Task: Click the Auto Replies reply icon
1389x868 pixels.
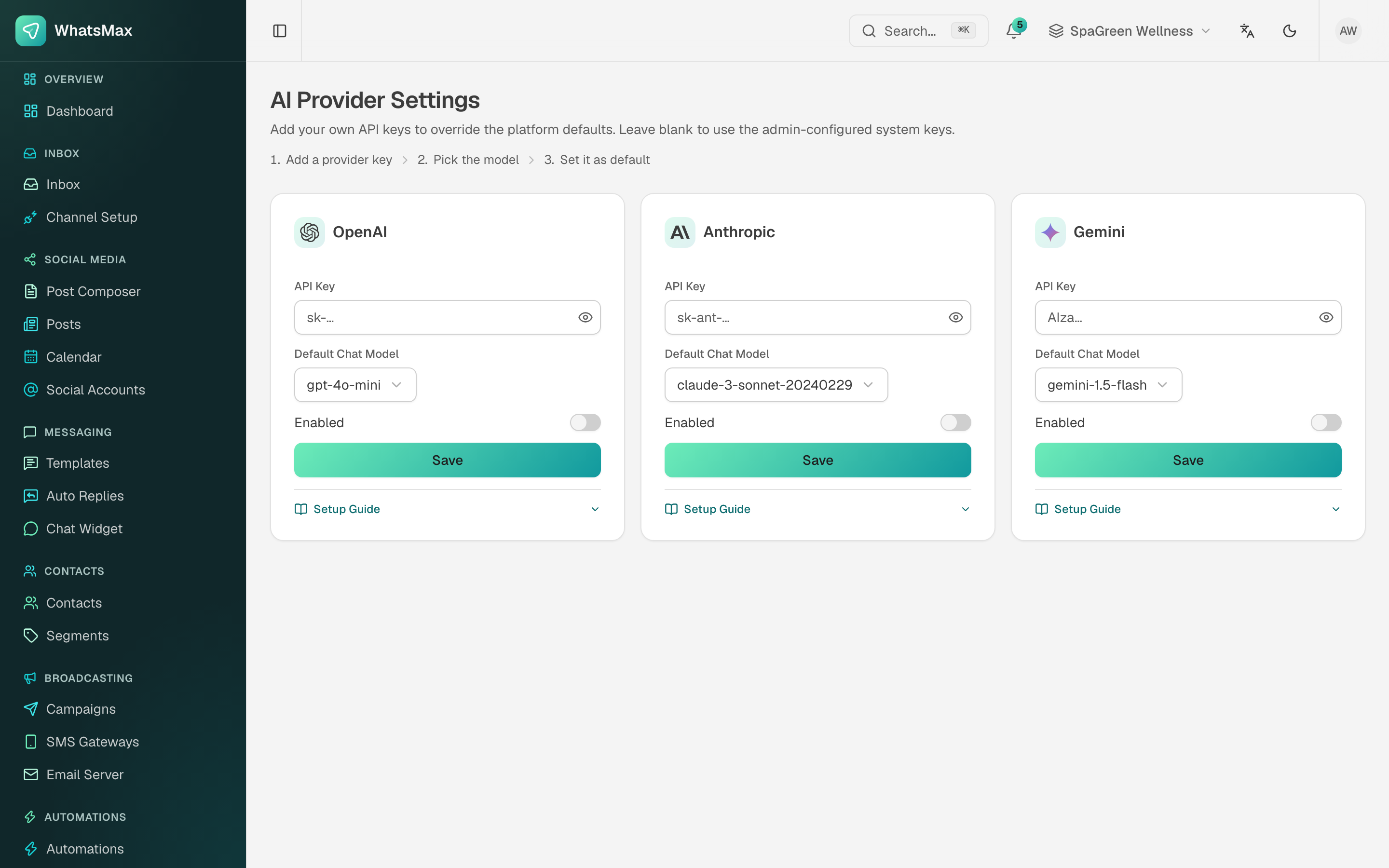Action: [x=30, y=496]
